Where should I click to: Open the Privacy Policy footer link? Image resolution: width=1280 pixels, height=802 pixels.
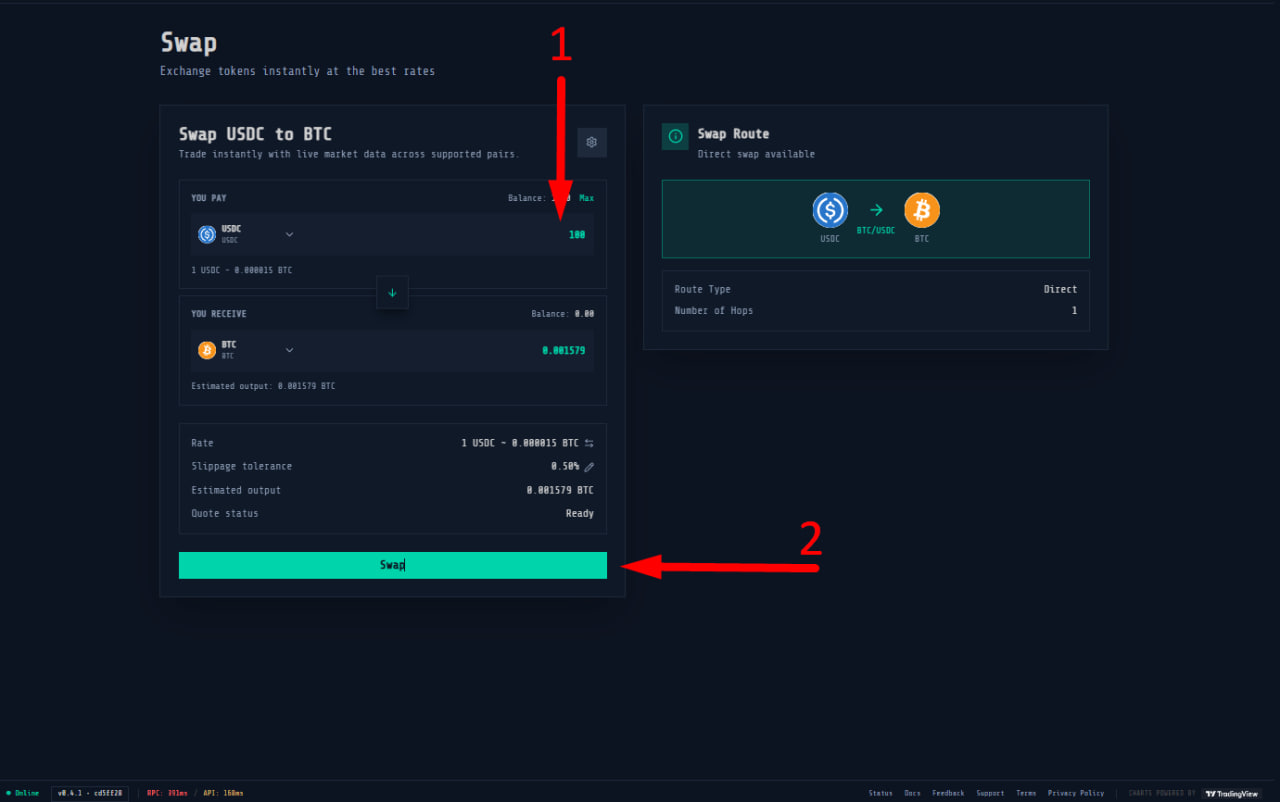pos(1076,793)
